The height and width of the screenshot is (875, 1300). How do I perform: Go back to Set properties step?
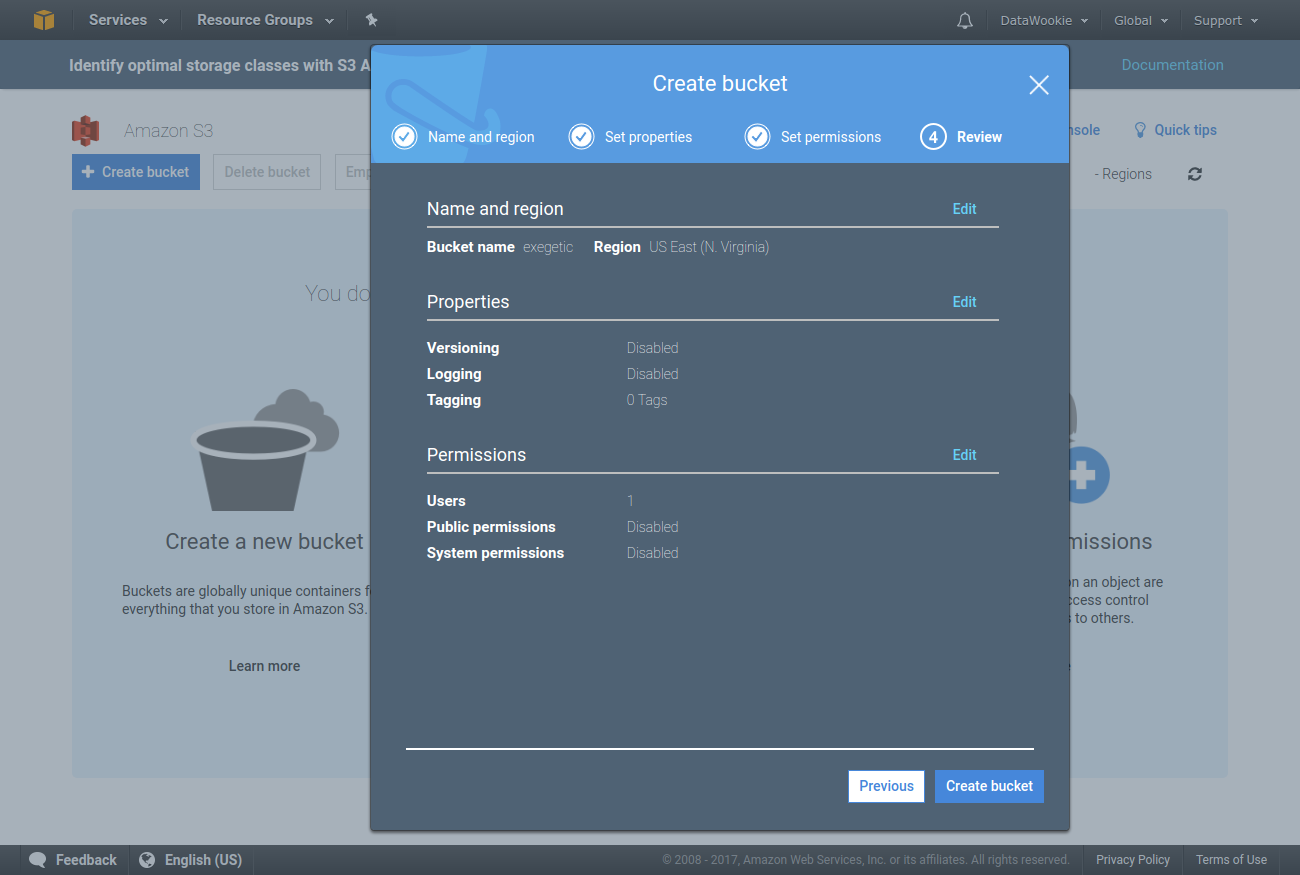click(x=631, y=137)
